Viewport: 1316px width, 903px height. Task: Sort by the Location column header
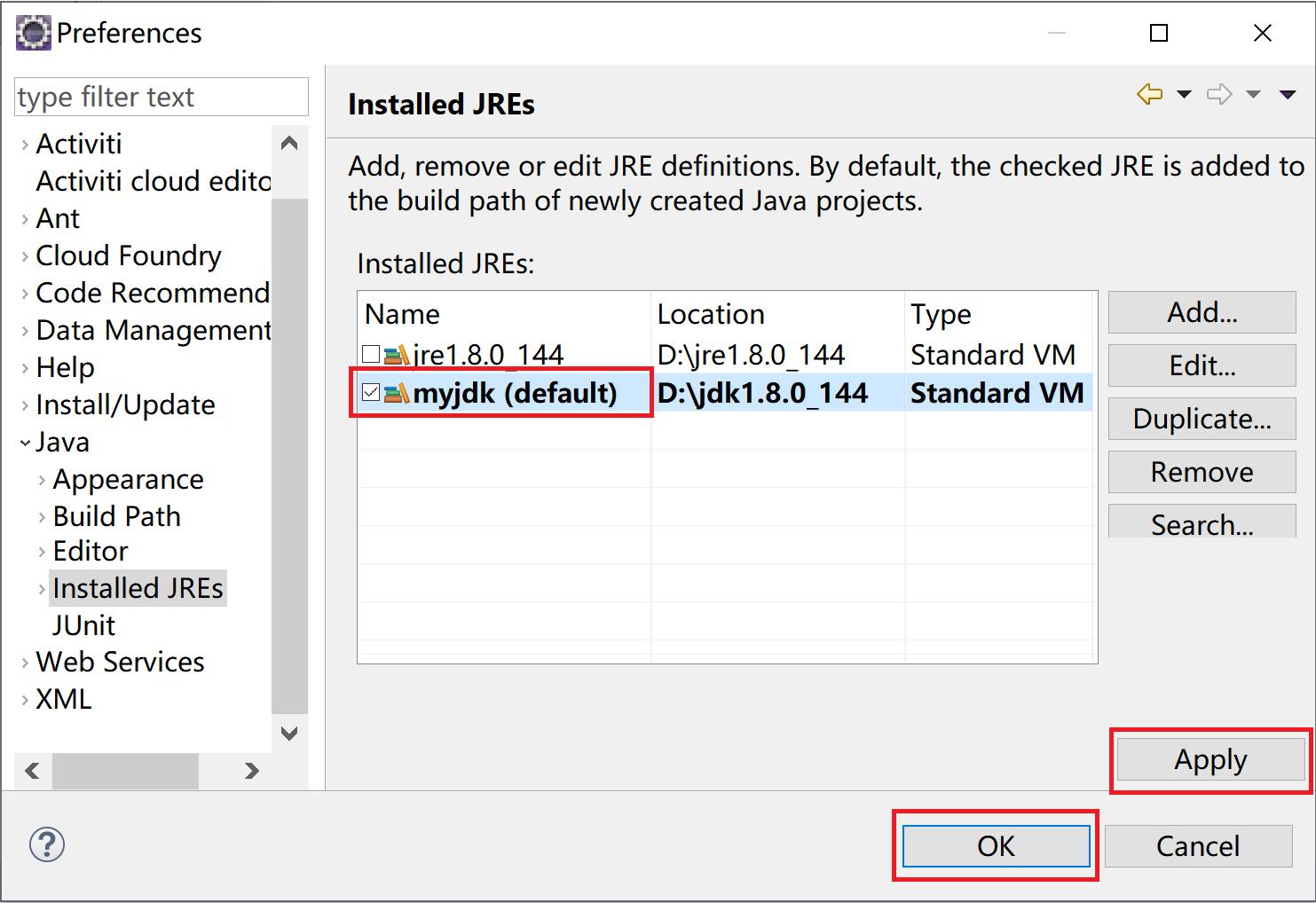pyautogui.click(x=778, y=314)
